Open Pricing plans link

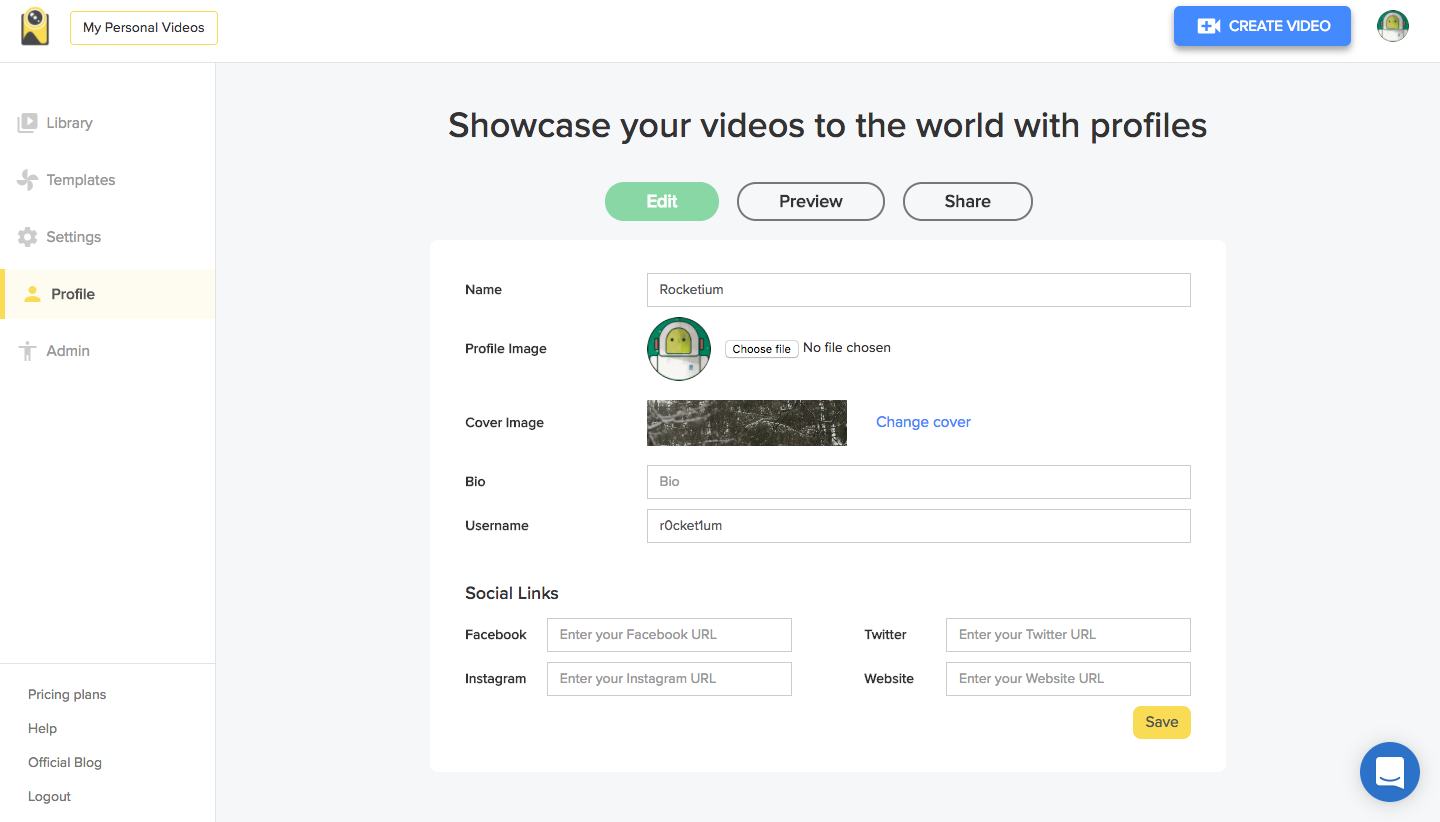pyautogui.click(x=67, y=694)
